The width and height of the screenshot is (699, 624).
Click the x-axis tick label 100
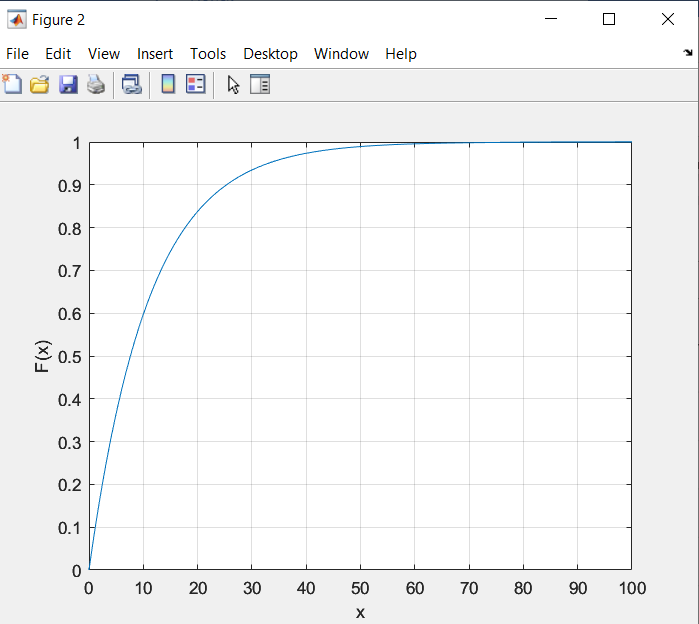click(632, 588)
